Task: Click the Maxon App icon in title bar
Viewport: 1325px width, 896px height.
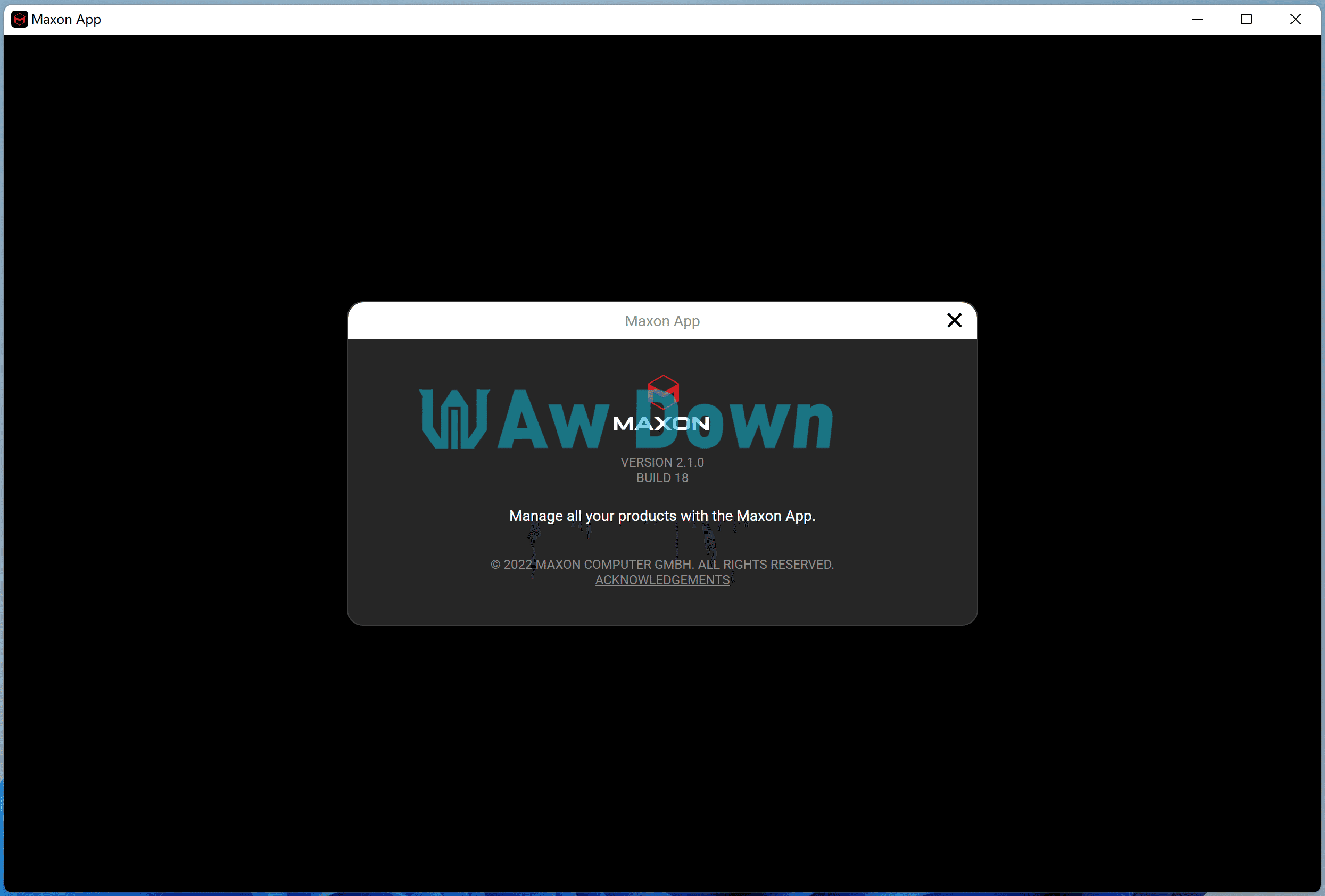Action: (19, 19)
